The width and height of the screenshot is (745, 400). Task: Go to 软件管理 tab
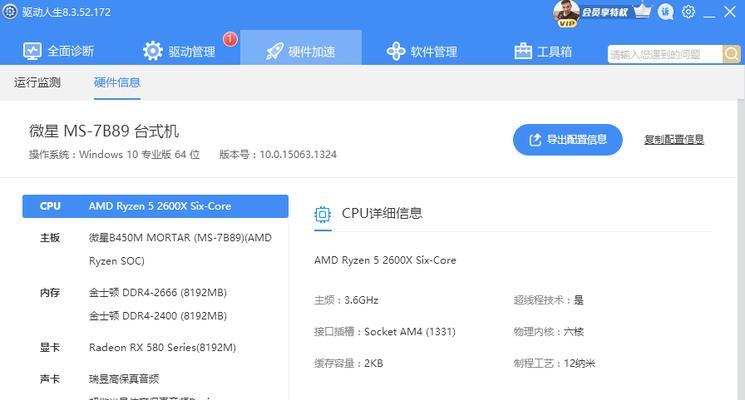coord(422,51)
